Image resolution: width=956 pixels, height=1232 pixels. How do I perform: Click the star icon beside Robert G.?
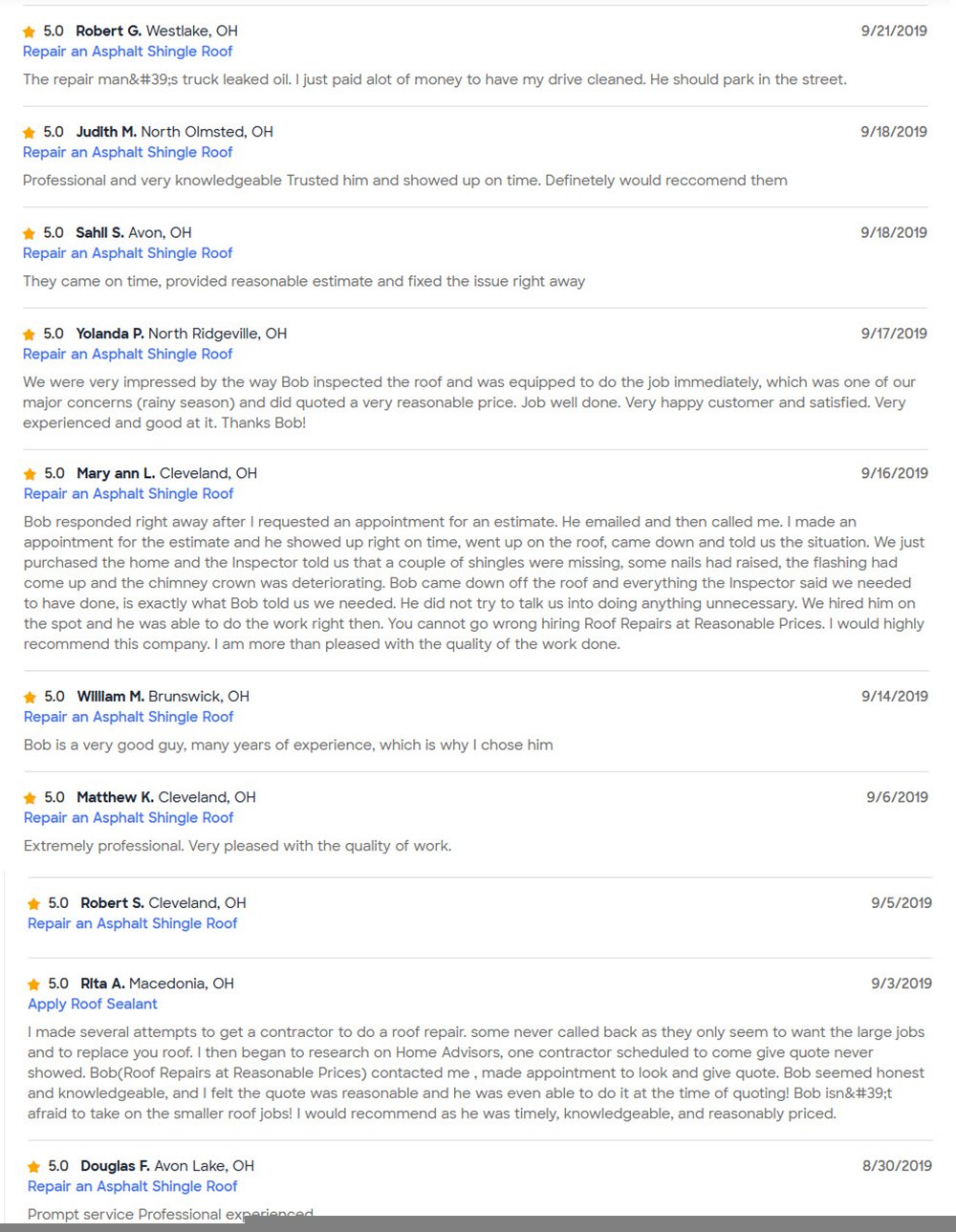click(29, 32)
